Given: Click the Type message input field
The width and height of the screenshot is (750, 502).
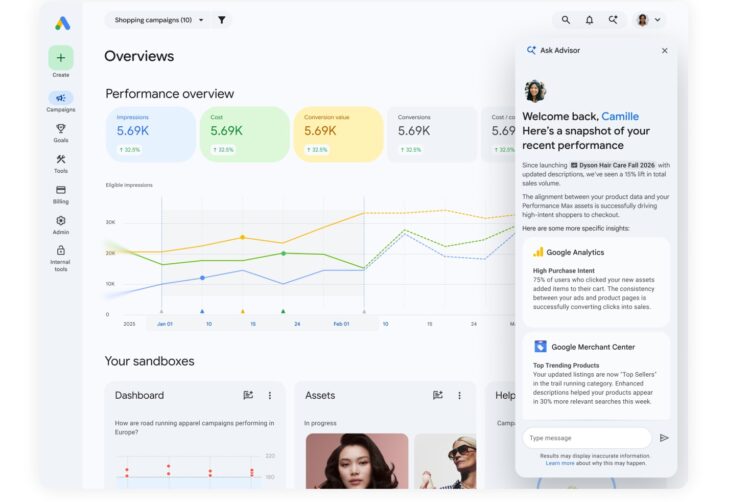Looking at the screenshot, I should [587, 437].
